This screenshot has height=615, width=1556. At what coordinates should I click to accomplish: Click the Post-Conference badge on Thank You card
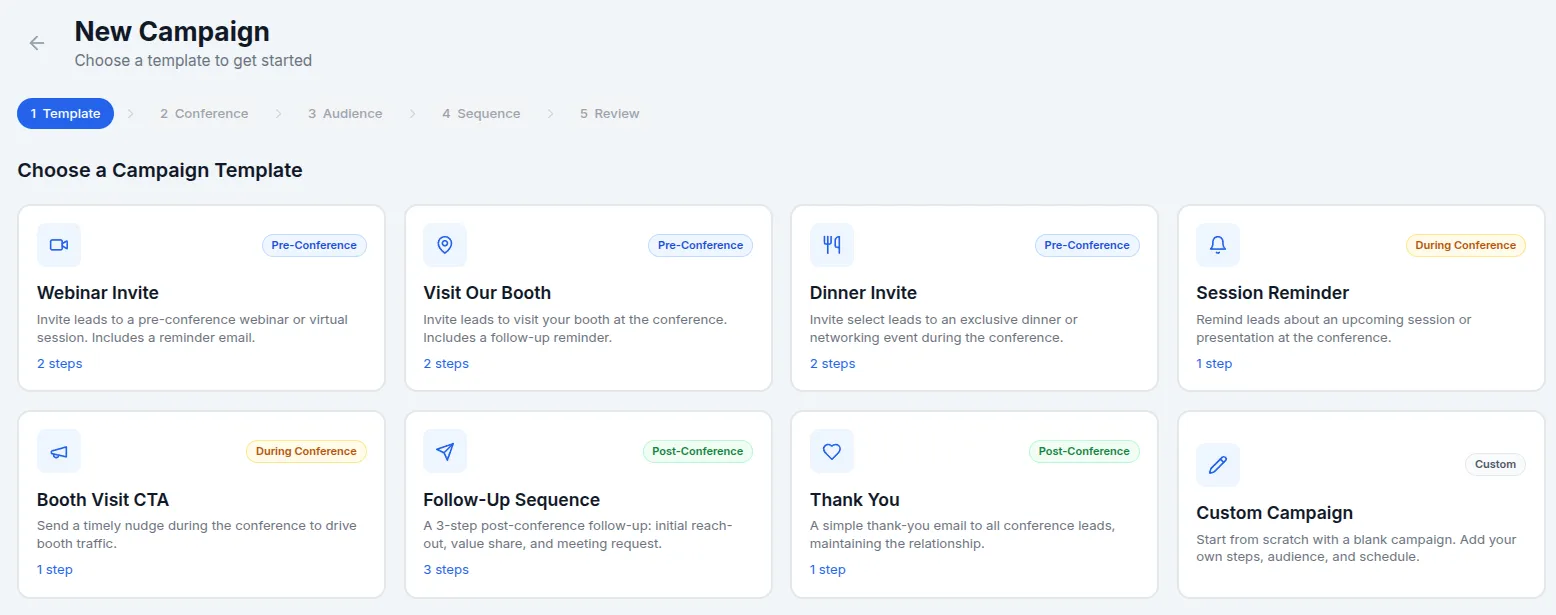tap(1084, 451)
